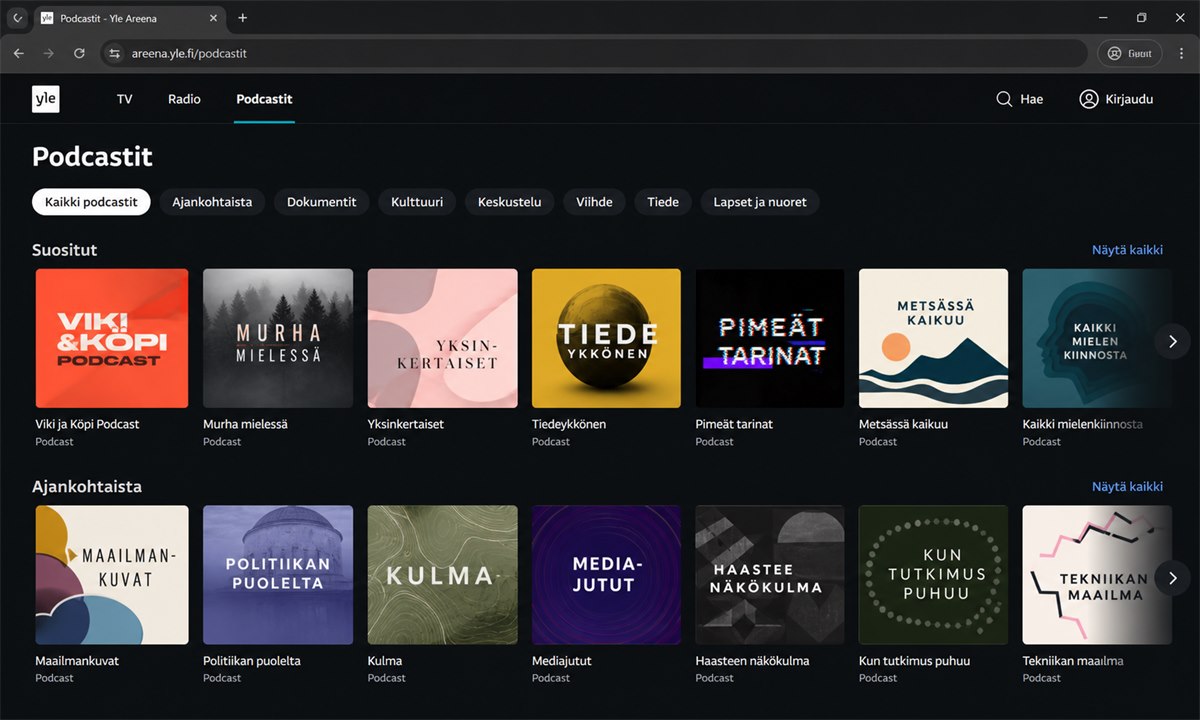Filter by Viihde category
The image size is (1200, 720).
[x=594, y=202]
